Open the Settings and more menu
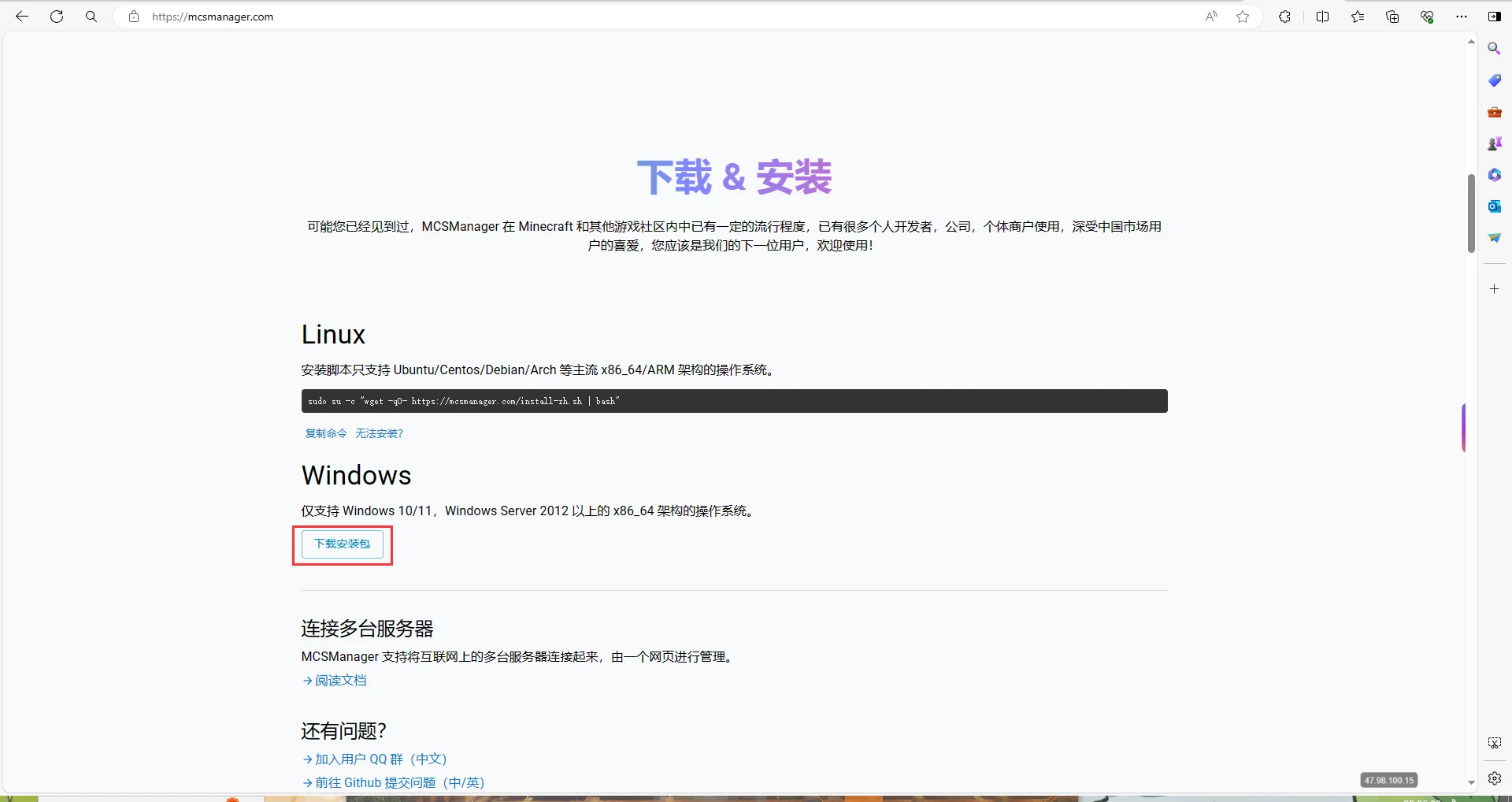Image resolution: width=1512 pixels, height=802 pixels. [1462, 17]
